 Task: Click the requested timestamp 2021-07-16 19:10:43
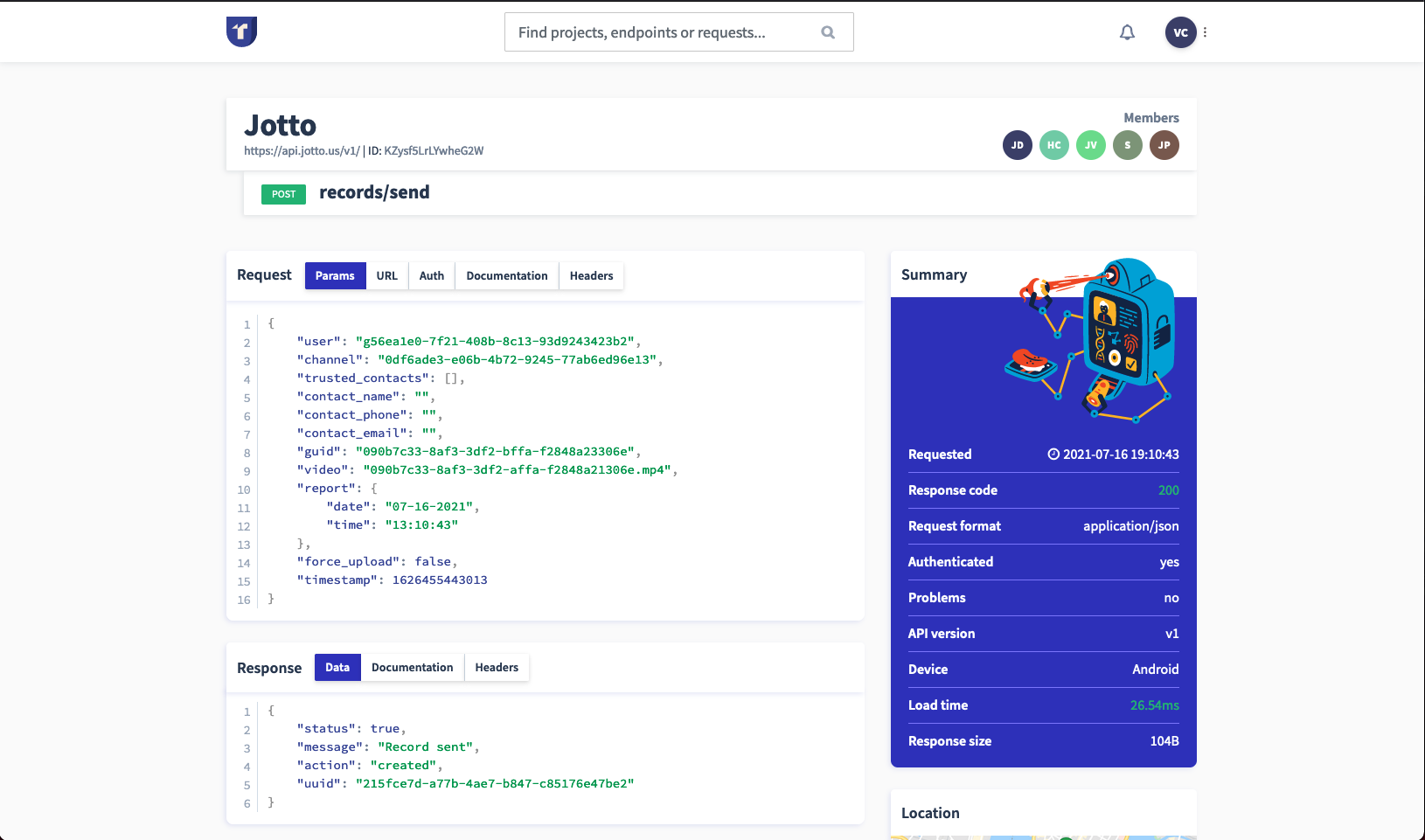pos(1121,455)
